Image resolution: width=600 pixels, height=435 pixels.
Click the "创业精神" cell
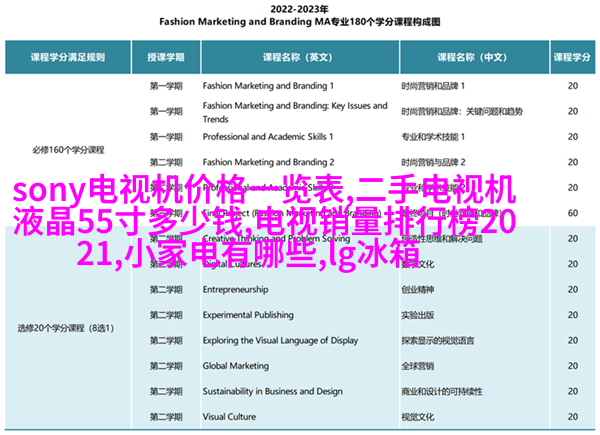click(417, 290)
